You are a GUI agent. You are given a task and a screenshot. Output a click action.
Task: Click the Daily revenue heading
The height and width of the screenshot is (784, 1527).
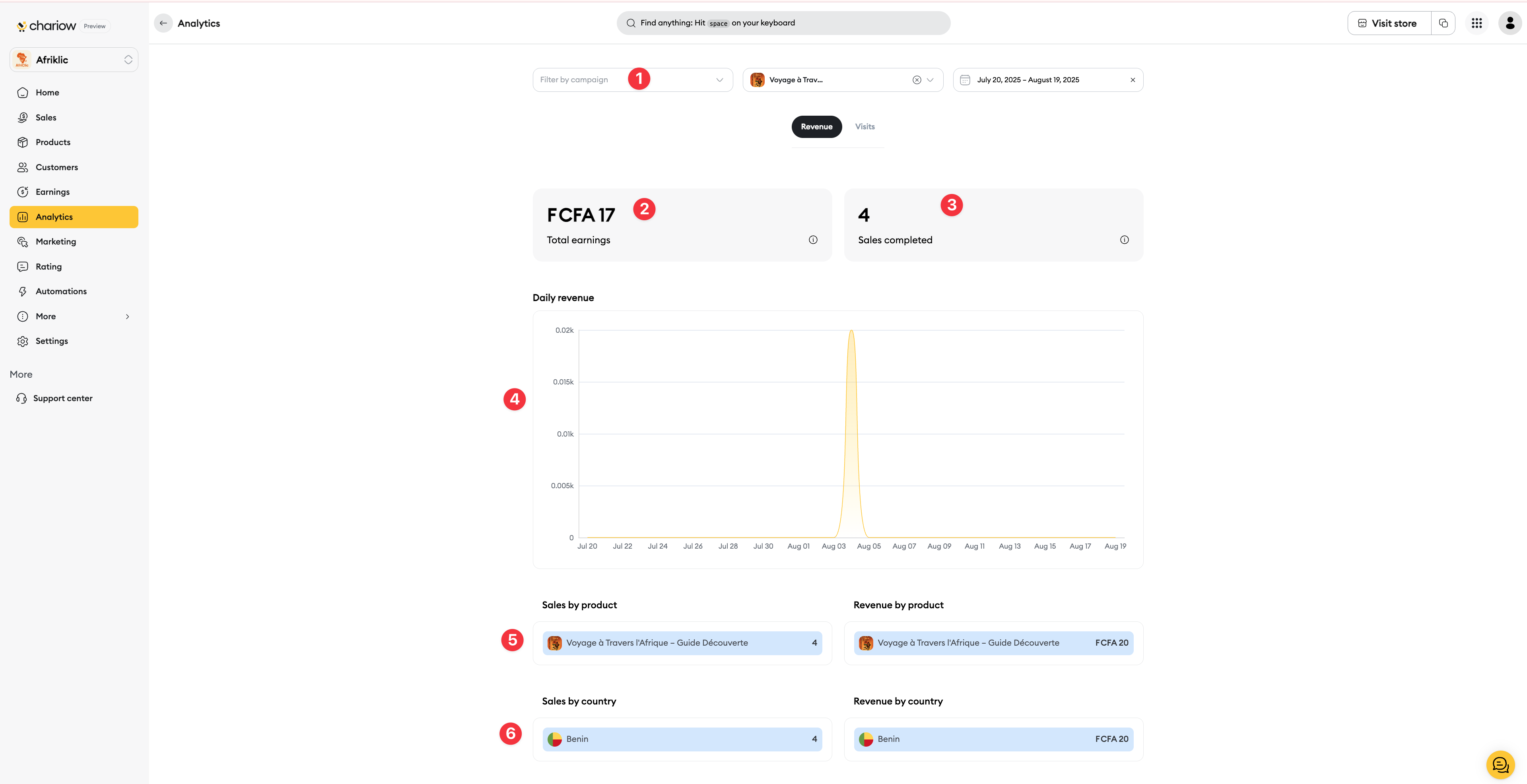[x=563, y=298]
